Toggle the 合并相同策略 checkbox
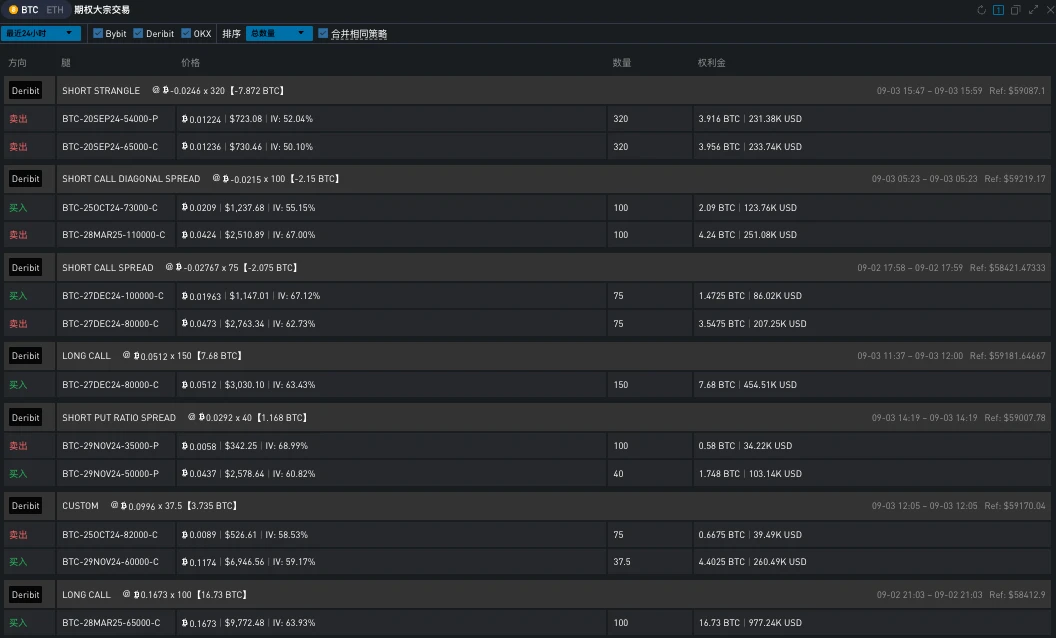The height and width of the screenshot is (638, 1056). (323, 33)
